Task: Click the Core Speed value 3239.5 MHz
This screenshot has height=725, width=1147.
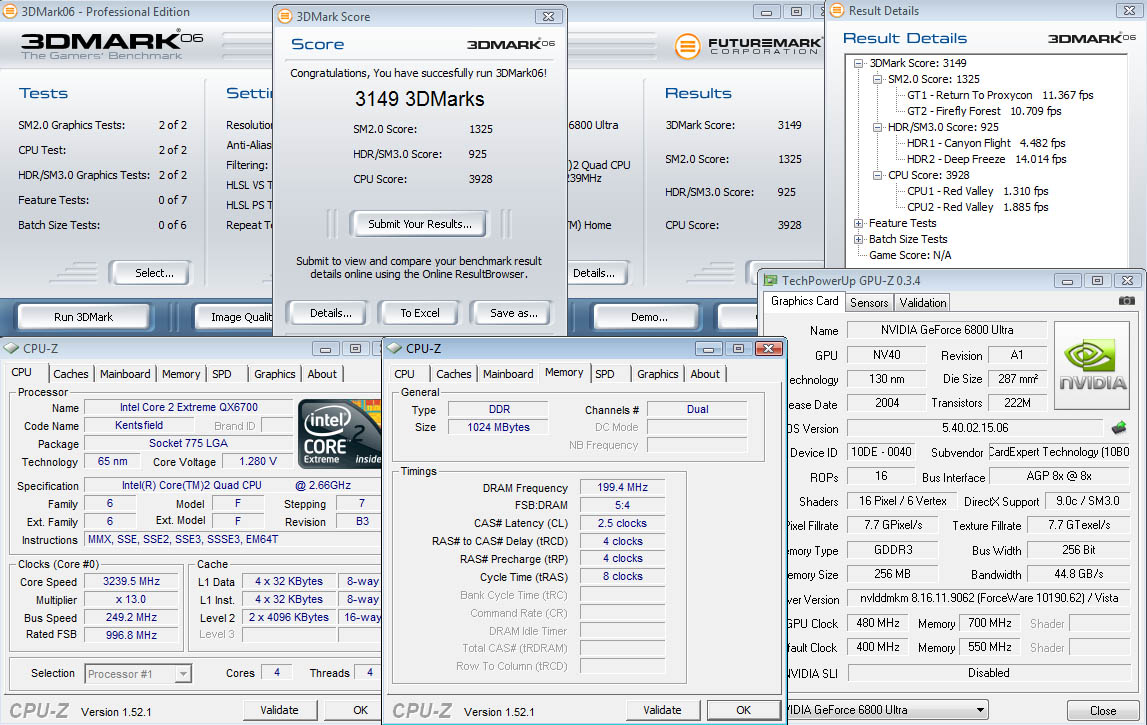Action: coord(131,582)
